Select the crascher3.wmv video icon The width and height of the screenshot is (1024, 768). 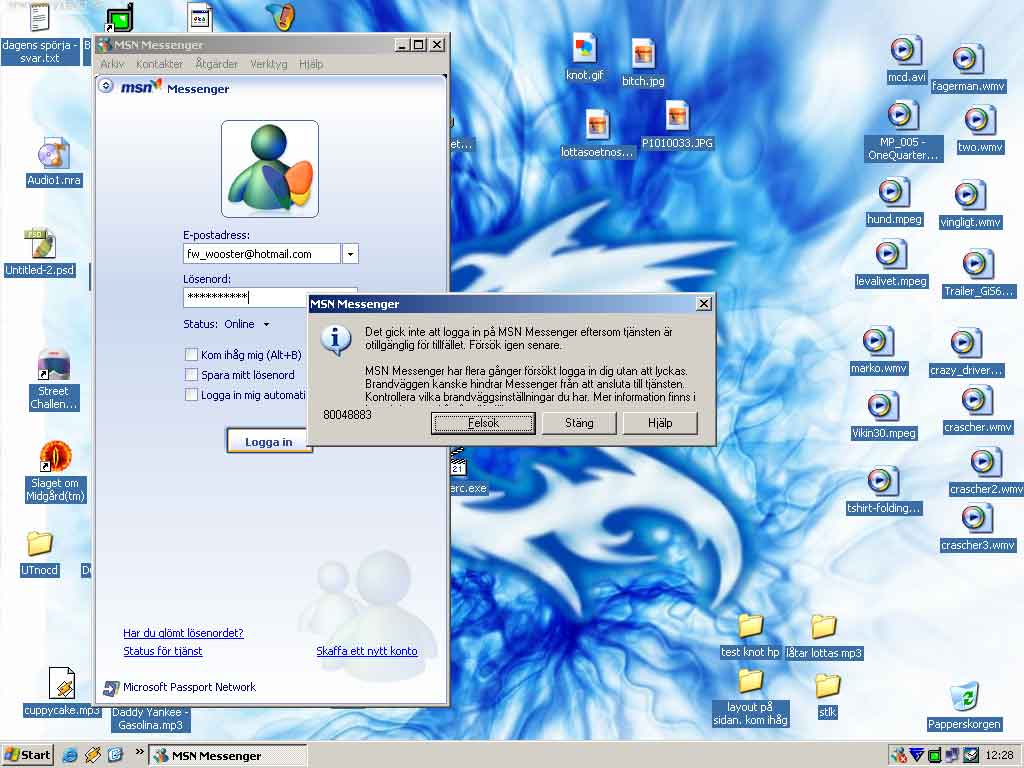pos(977,519)
